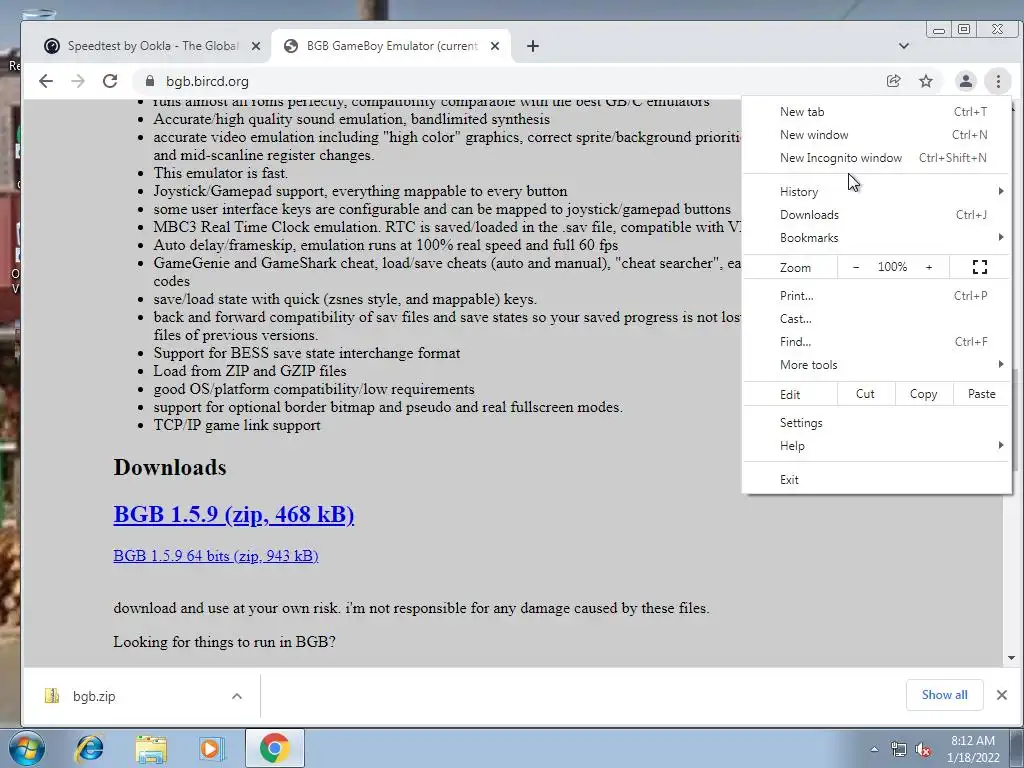This screenshot has height=768, width=1024.
Task: Zoom in with the plus button
Action: 929,267
